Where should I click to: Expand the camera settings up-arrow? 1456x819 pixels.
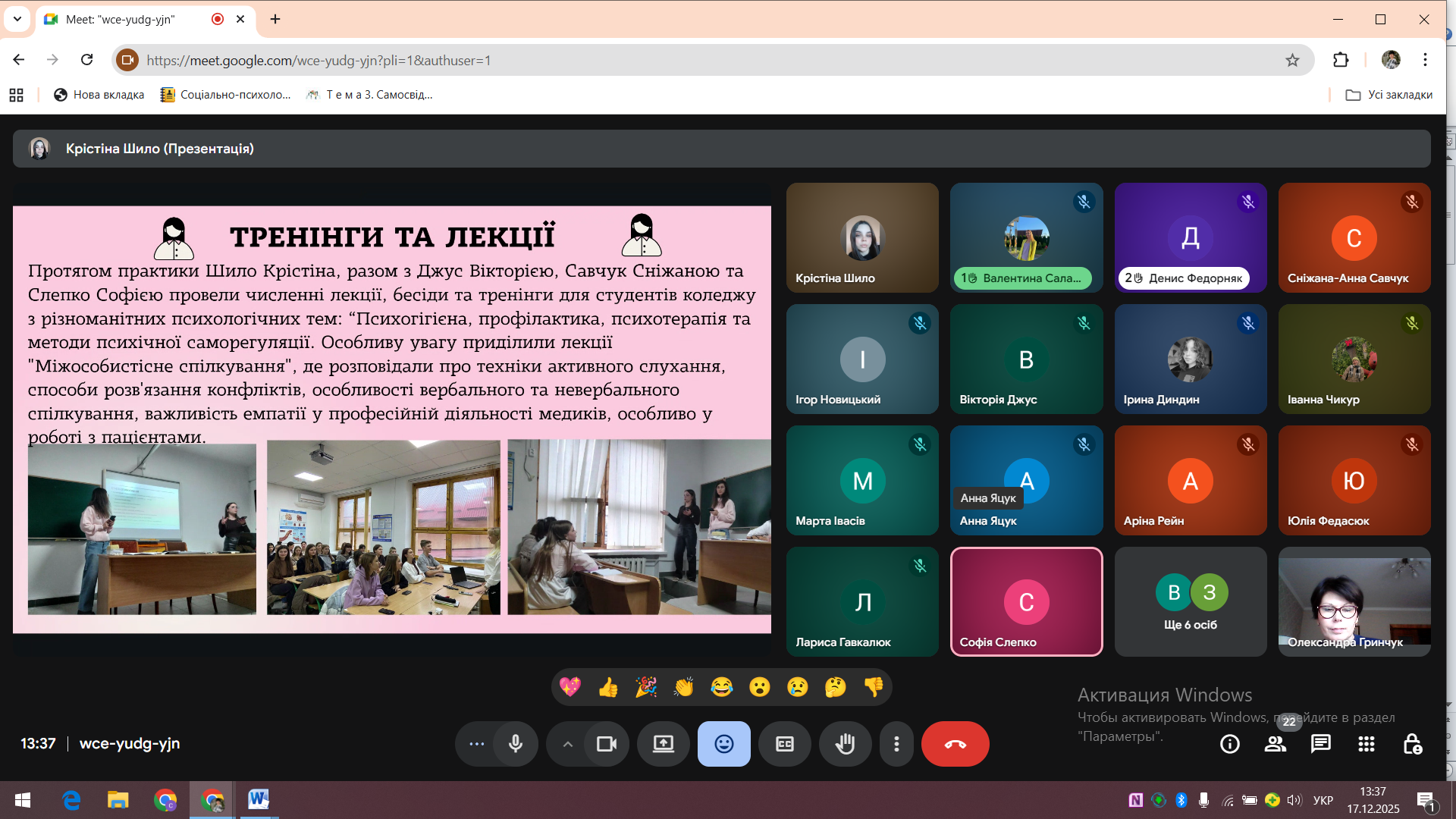coord(567,744)
